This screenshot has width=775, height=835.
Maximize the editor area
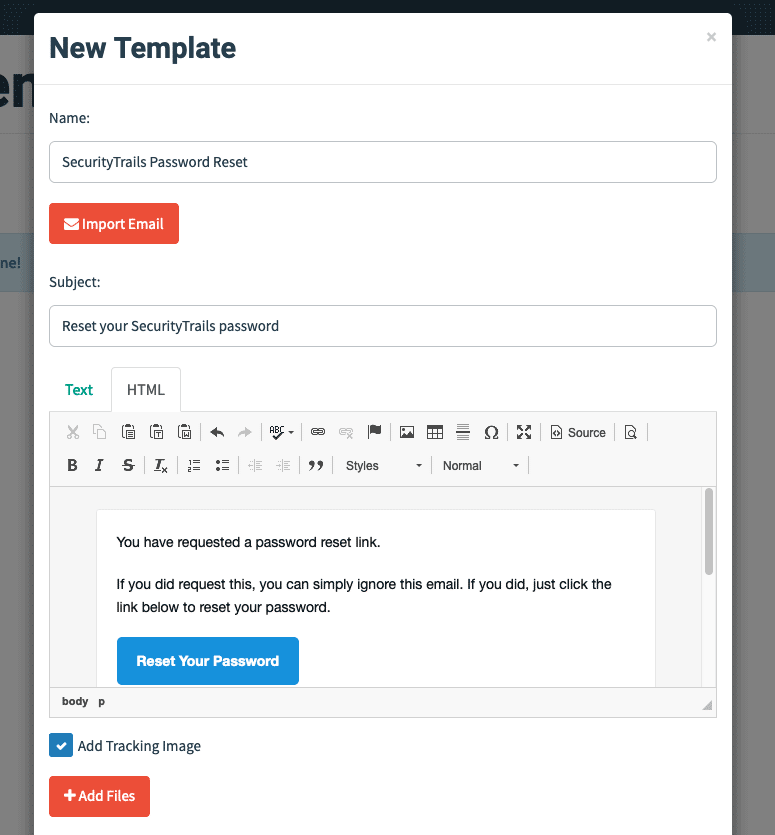(x=524, y=432)
